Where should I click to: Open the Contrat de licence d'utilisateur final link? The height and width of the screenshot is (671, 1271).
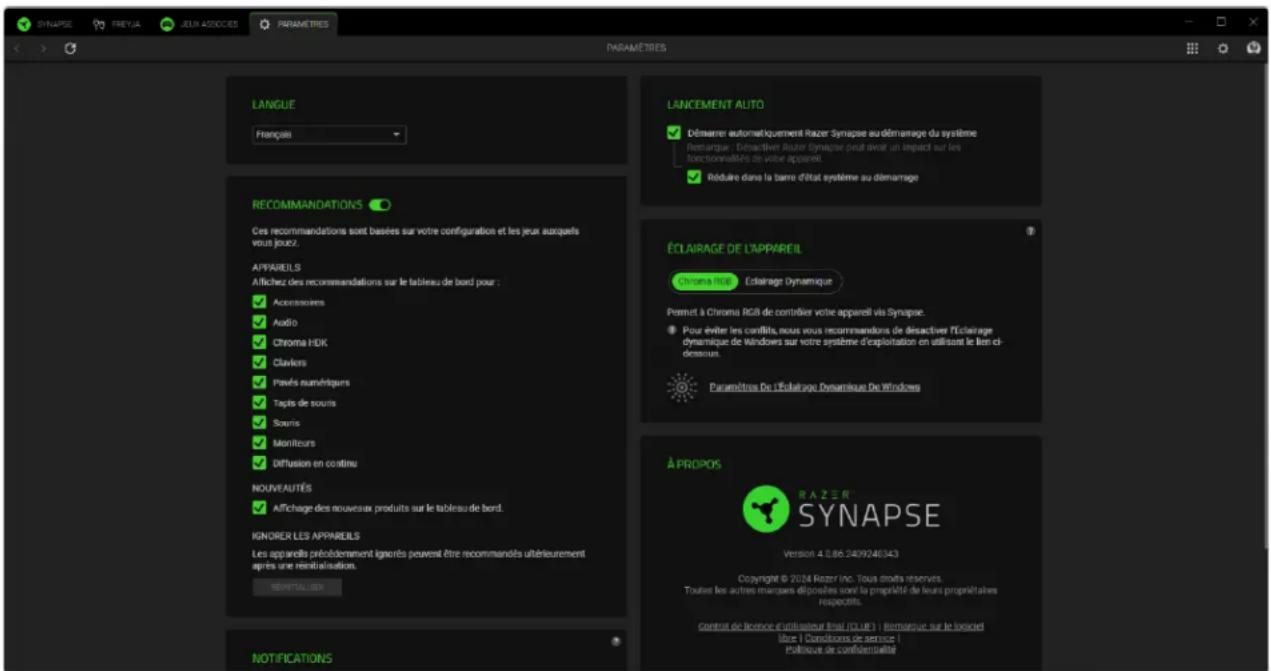click(x=787, y=626)
